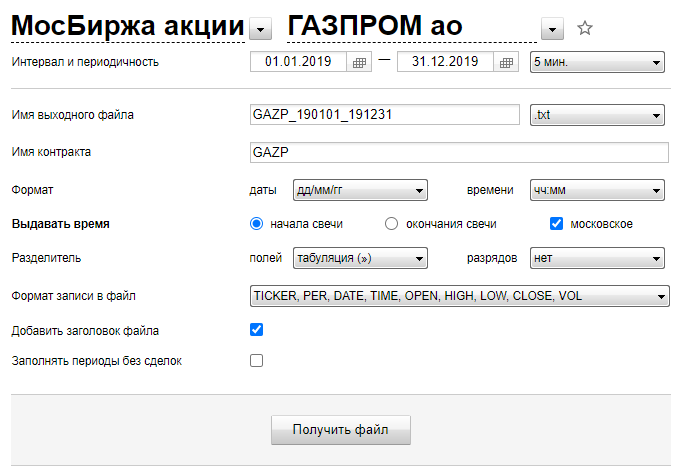Click the Получить файл button
This screenshot has height=470, width=680.
[340, 430]
